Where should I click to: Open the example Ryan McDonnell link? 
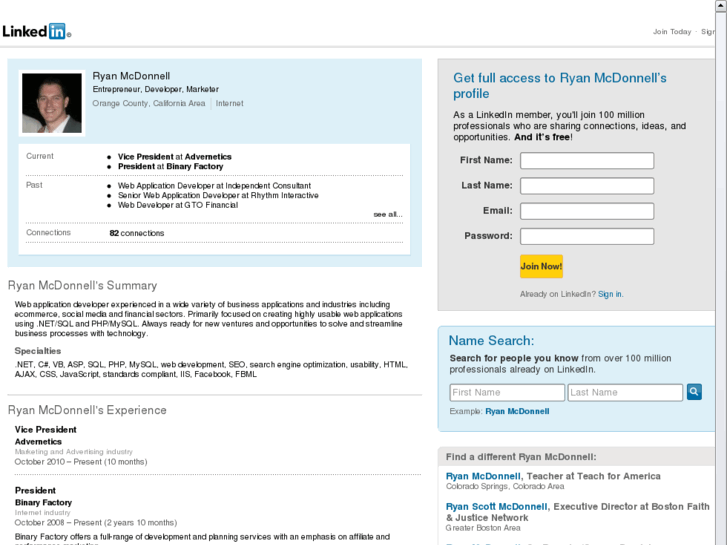coord(517,411)
